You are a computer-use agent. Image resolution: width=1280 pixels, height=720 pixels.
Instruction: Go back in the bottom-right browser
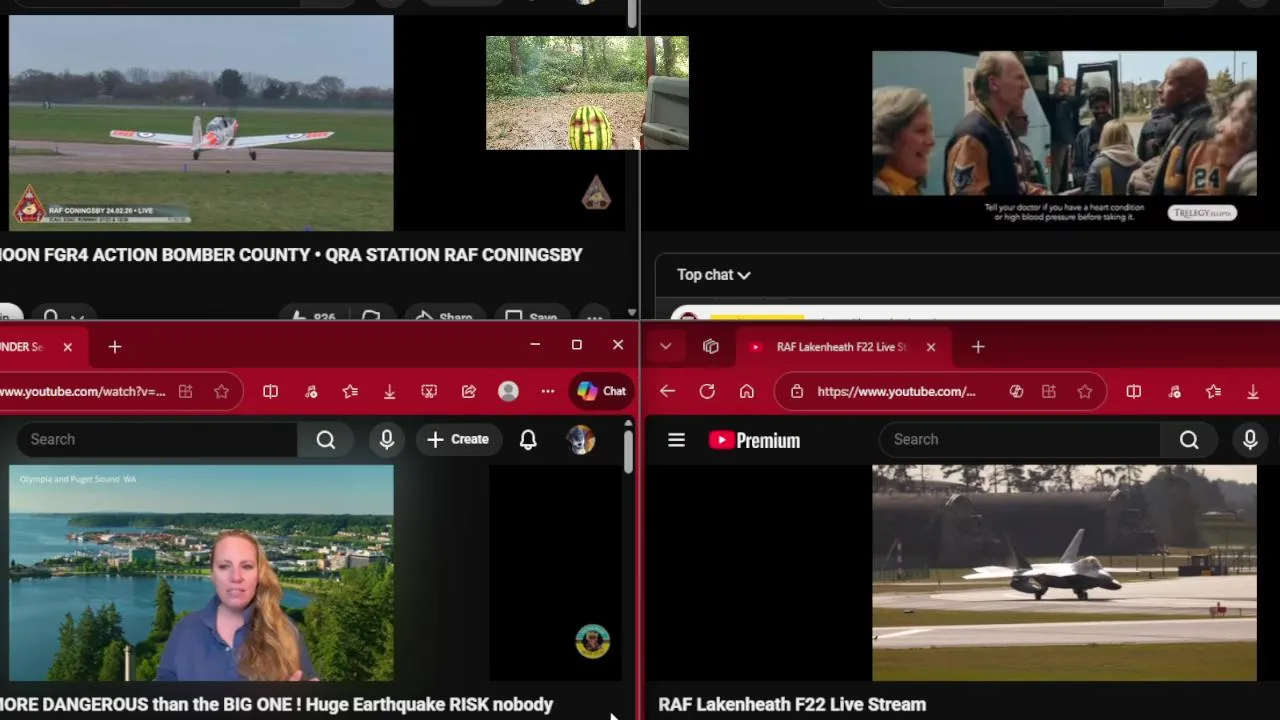(667, 392)
